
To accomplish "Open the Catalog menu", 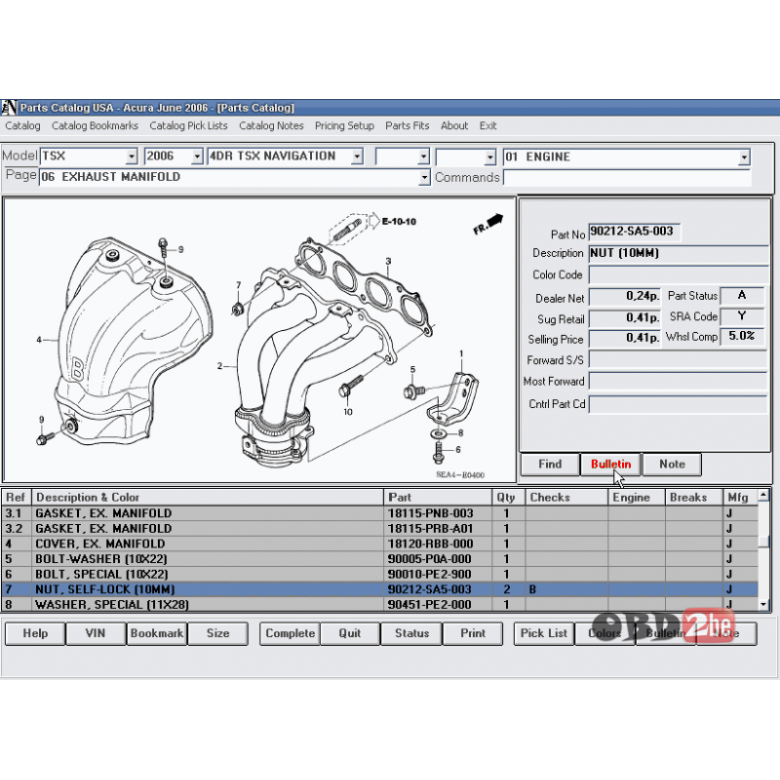I will coord(23,126).
